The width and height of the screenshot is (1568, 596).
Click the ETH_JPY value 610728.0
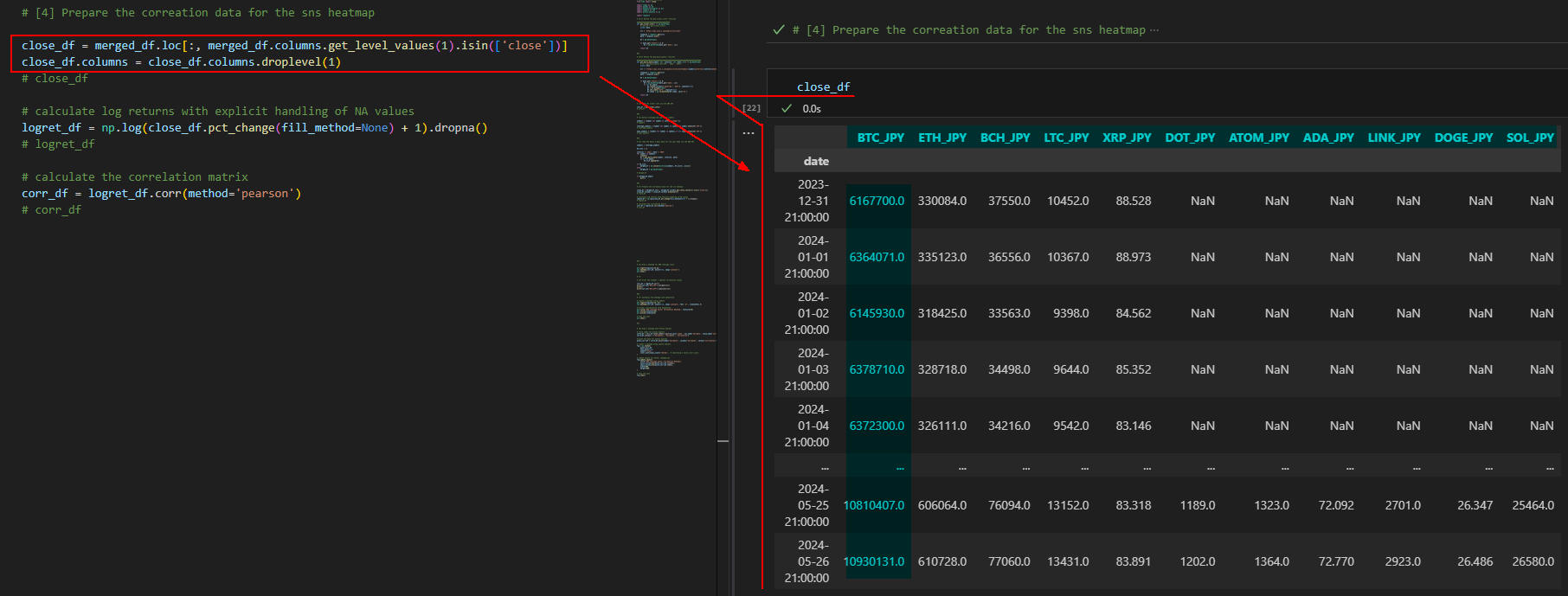tap(942, 561)
